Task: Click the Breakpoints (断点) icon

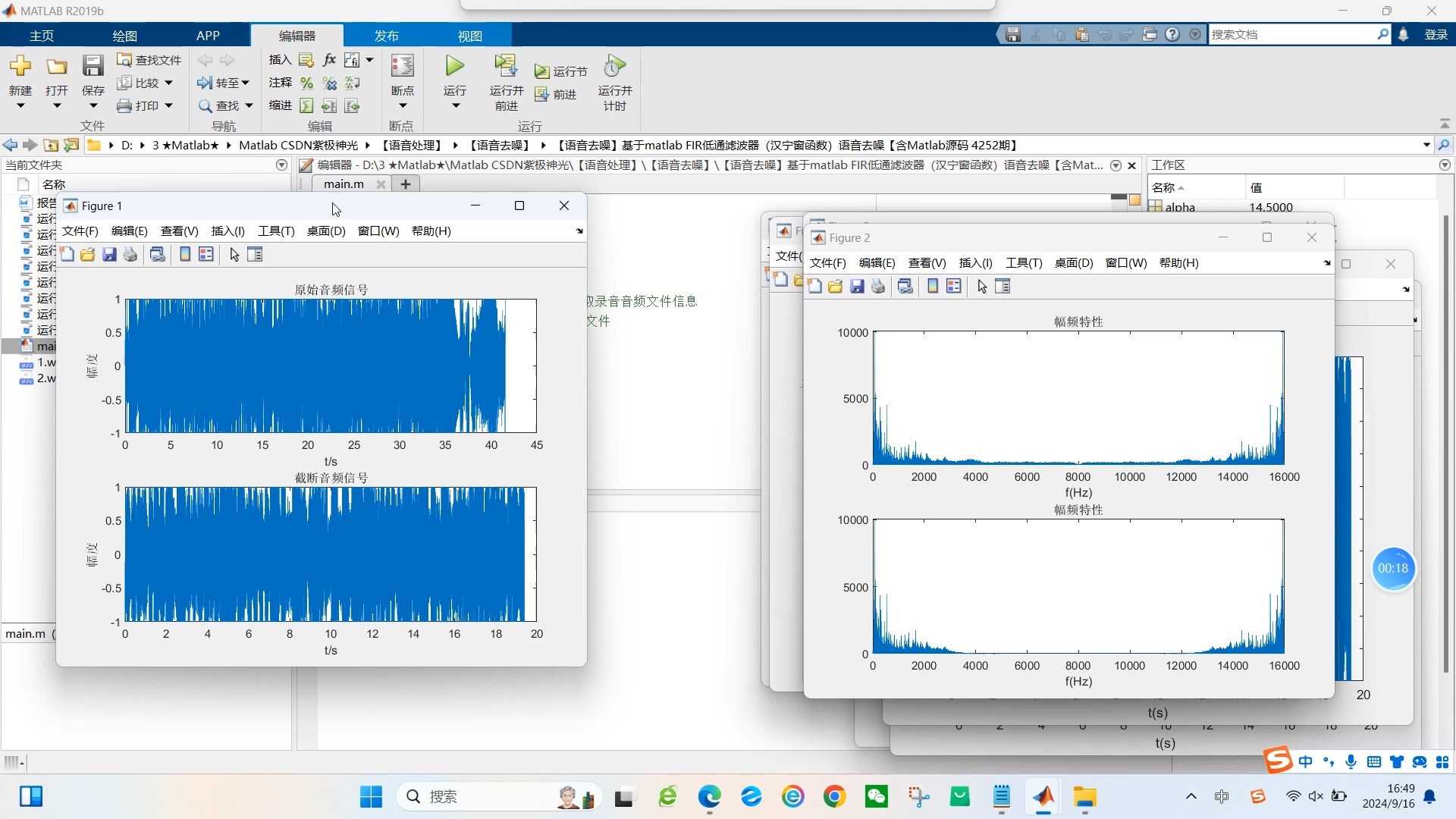Action: pos(402,66)
